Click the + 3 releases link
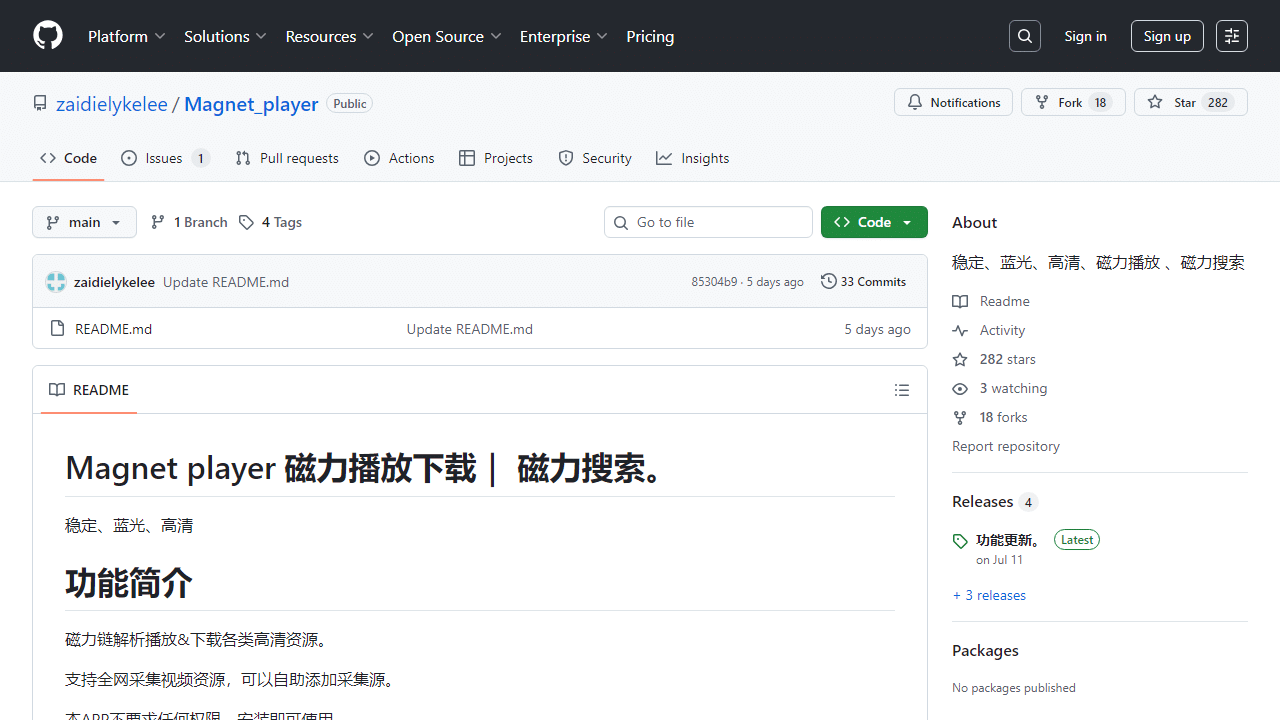 pyautogui.click(x=989, y=595)
